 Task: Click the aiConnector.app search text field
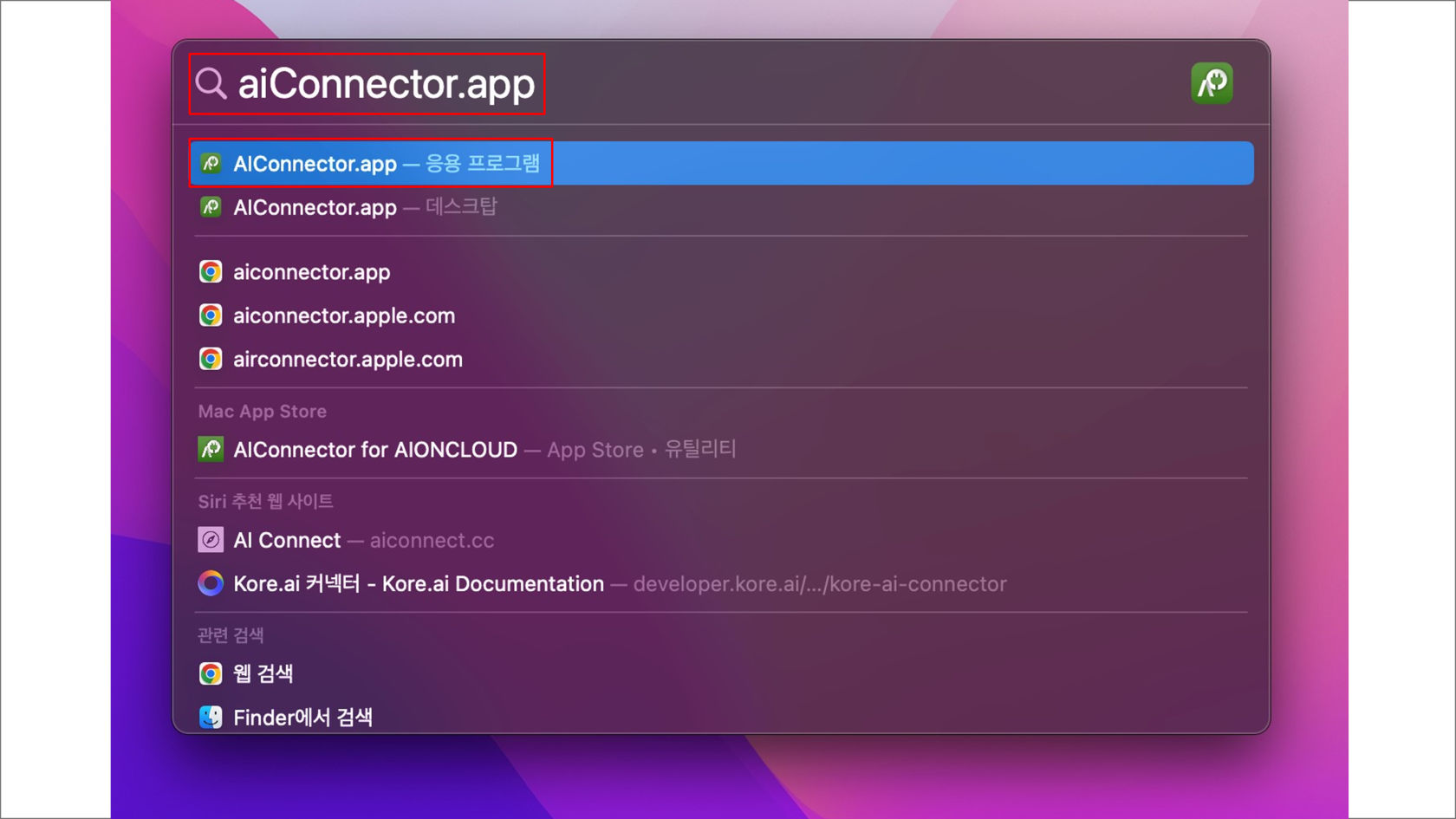[387, 84]
